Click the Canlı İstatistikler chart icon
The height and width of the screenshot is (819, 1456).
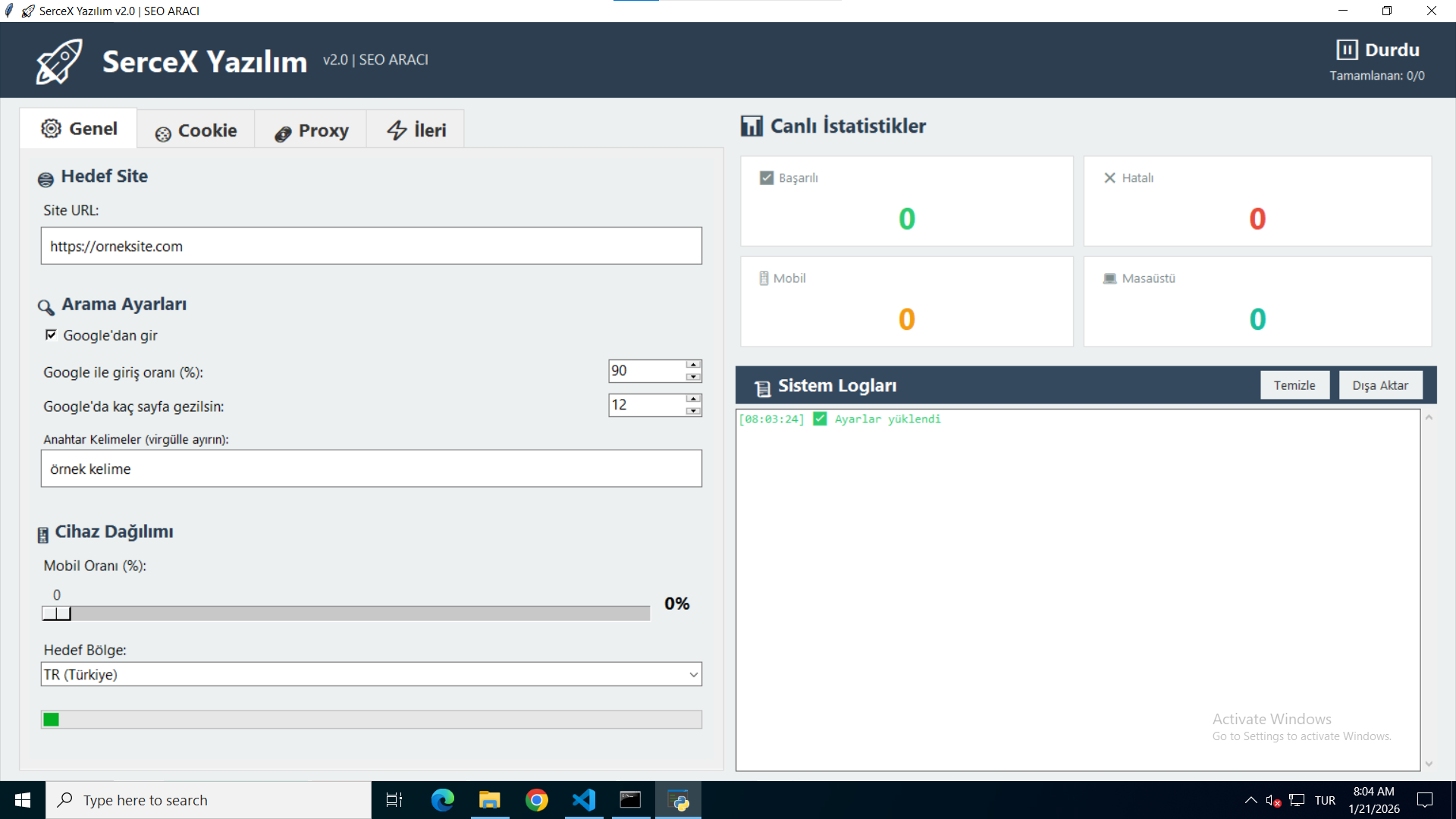[x=752, y=126]
